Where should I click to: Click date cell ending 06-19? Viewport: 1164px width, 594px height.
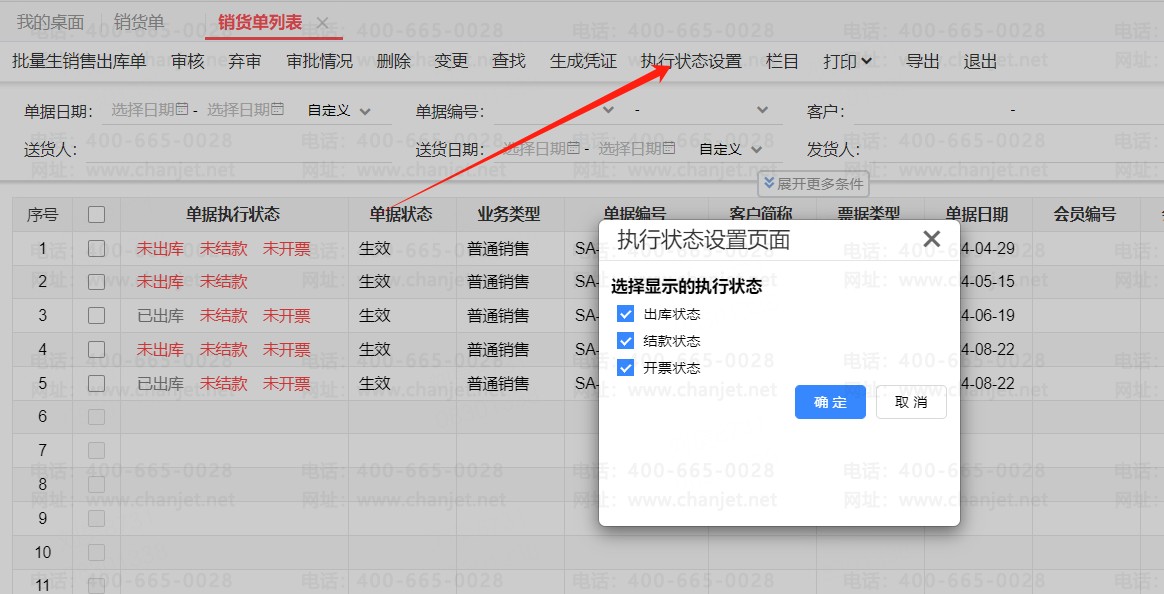click(x=987, y=316)
